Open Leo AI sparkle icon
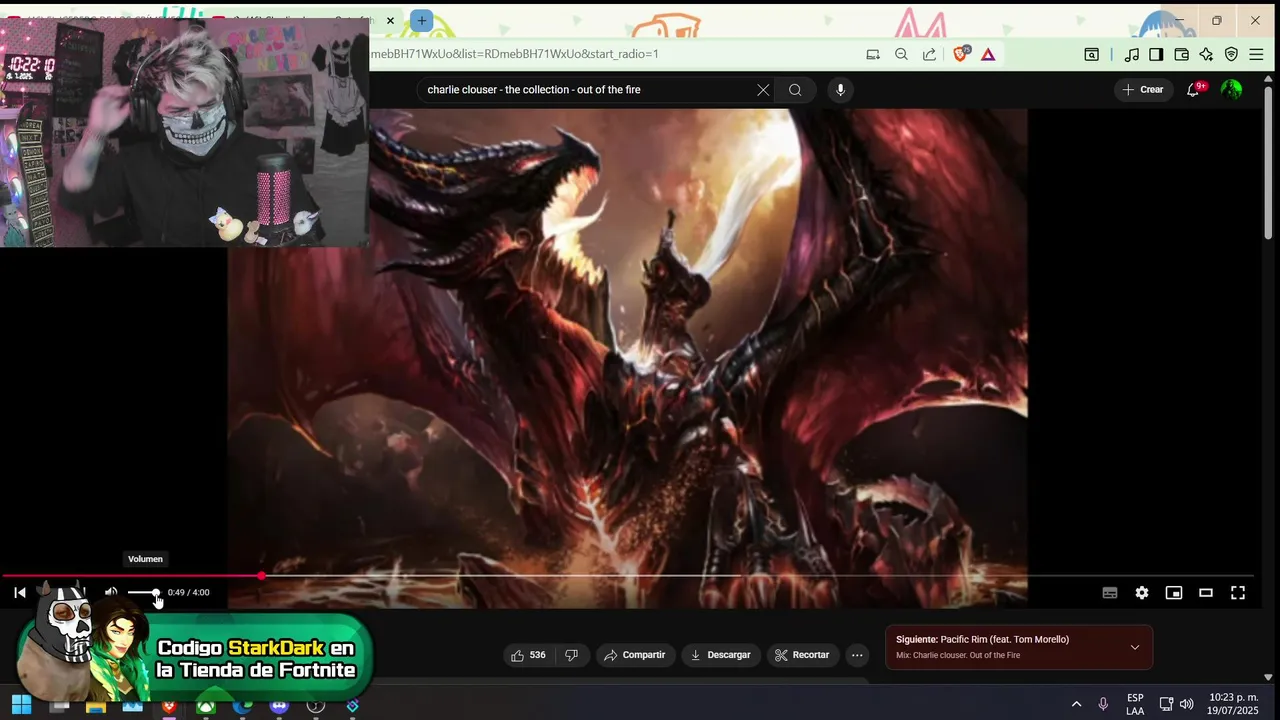The height and width of the screenshot is (720, 1280). [1206, 54]
